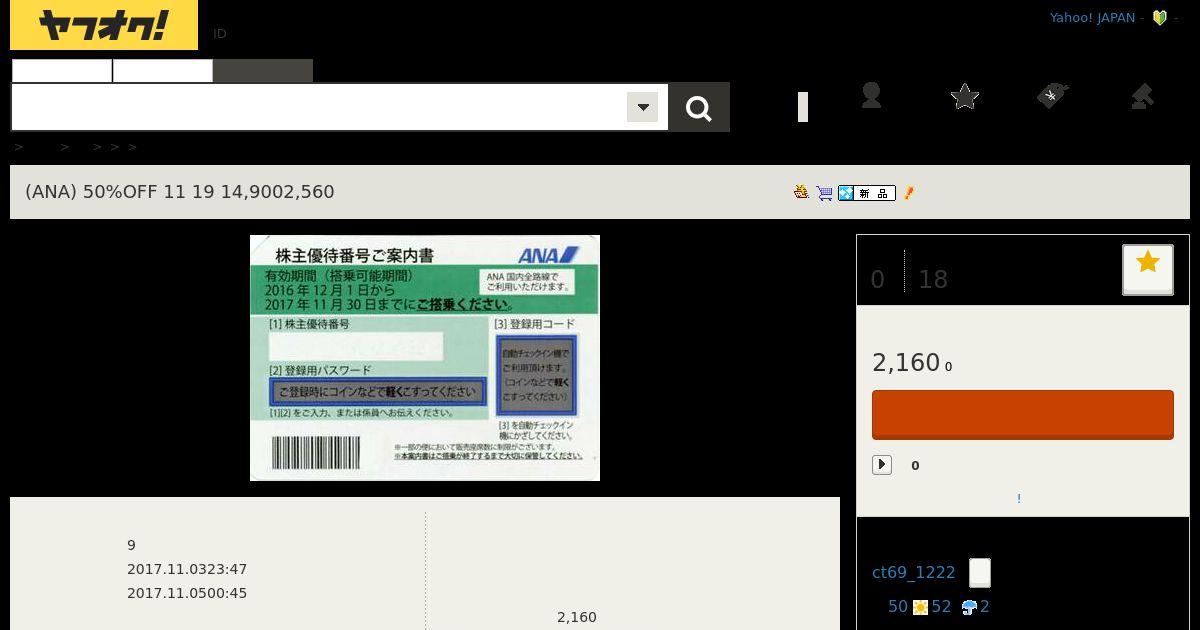Open the auction gavel icon
This screenshot has height=630, width=1200.
[x=1142, y=96]
